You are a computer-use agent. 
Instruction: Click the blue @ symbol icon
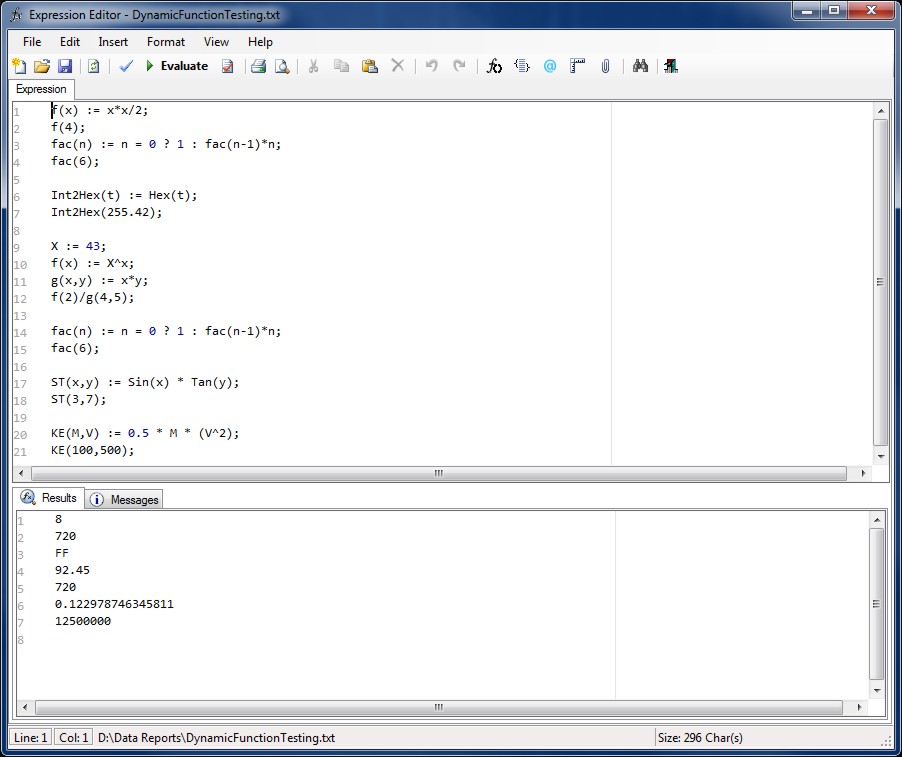pyautogui.click(x=549, y=66)
